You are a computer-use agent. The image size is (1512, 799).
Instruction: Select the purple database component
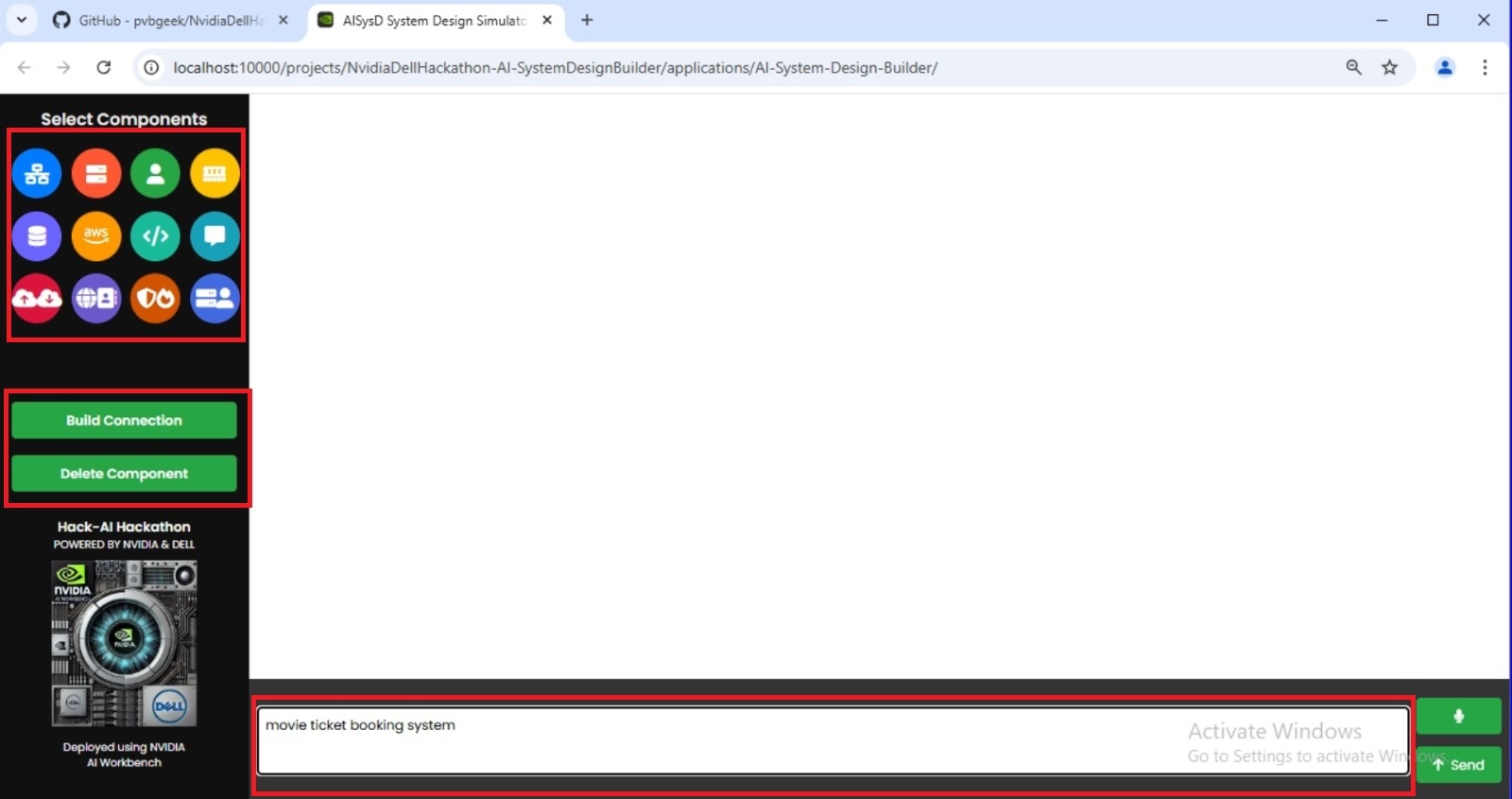coord(37,236)
